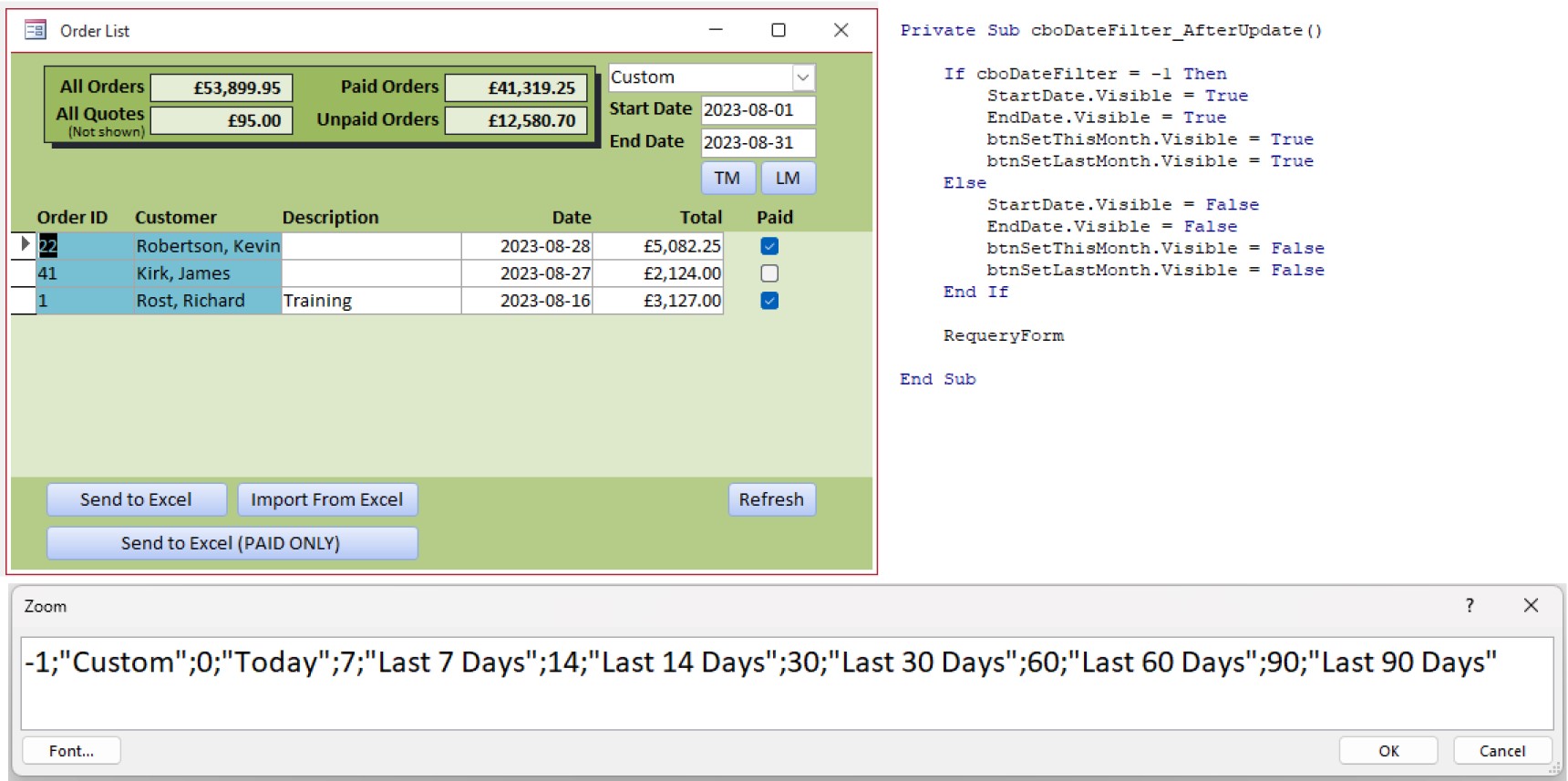Close the Zoom dialog with the X
The height and width of the screenshot is (781, 1568).
coord(1531,606)
